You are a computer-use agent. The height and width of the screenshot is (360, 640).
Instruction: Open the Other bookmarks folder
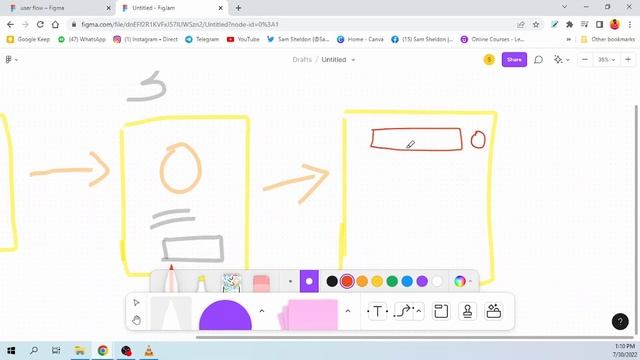point(608,39)
